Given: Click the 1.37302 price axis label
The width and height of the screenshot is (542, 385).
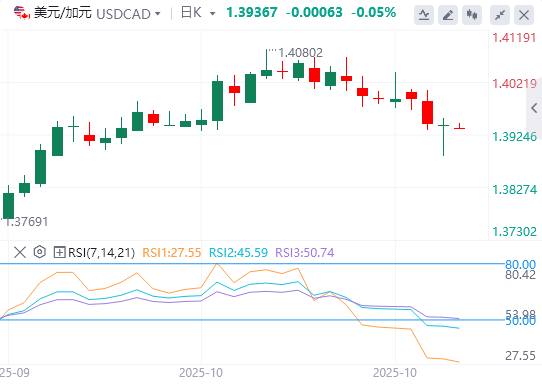Looking at the screenshot, I should click(514, 232).
